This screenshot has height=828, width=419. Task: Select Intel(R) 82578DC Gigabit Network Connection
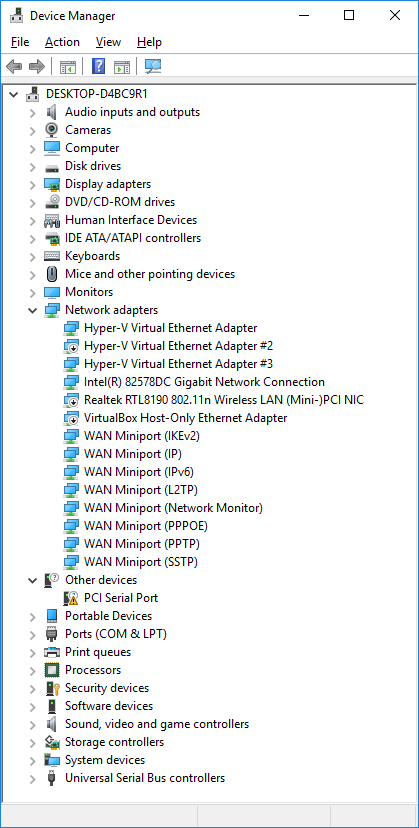click(x=204, y=382)
